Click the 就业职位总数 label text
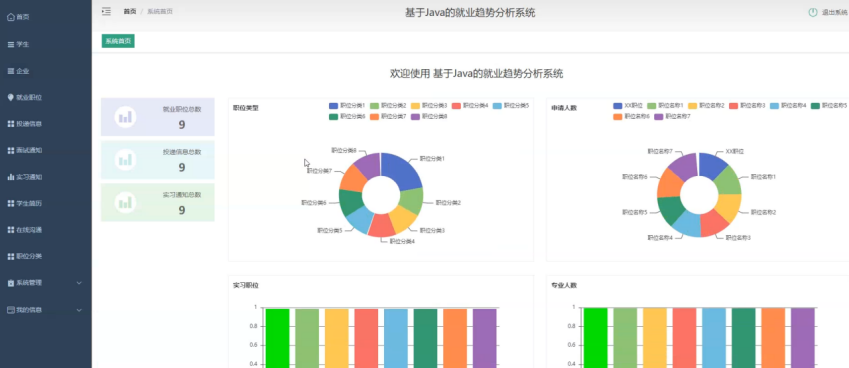 (182, 109)
